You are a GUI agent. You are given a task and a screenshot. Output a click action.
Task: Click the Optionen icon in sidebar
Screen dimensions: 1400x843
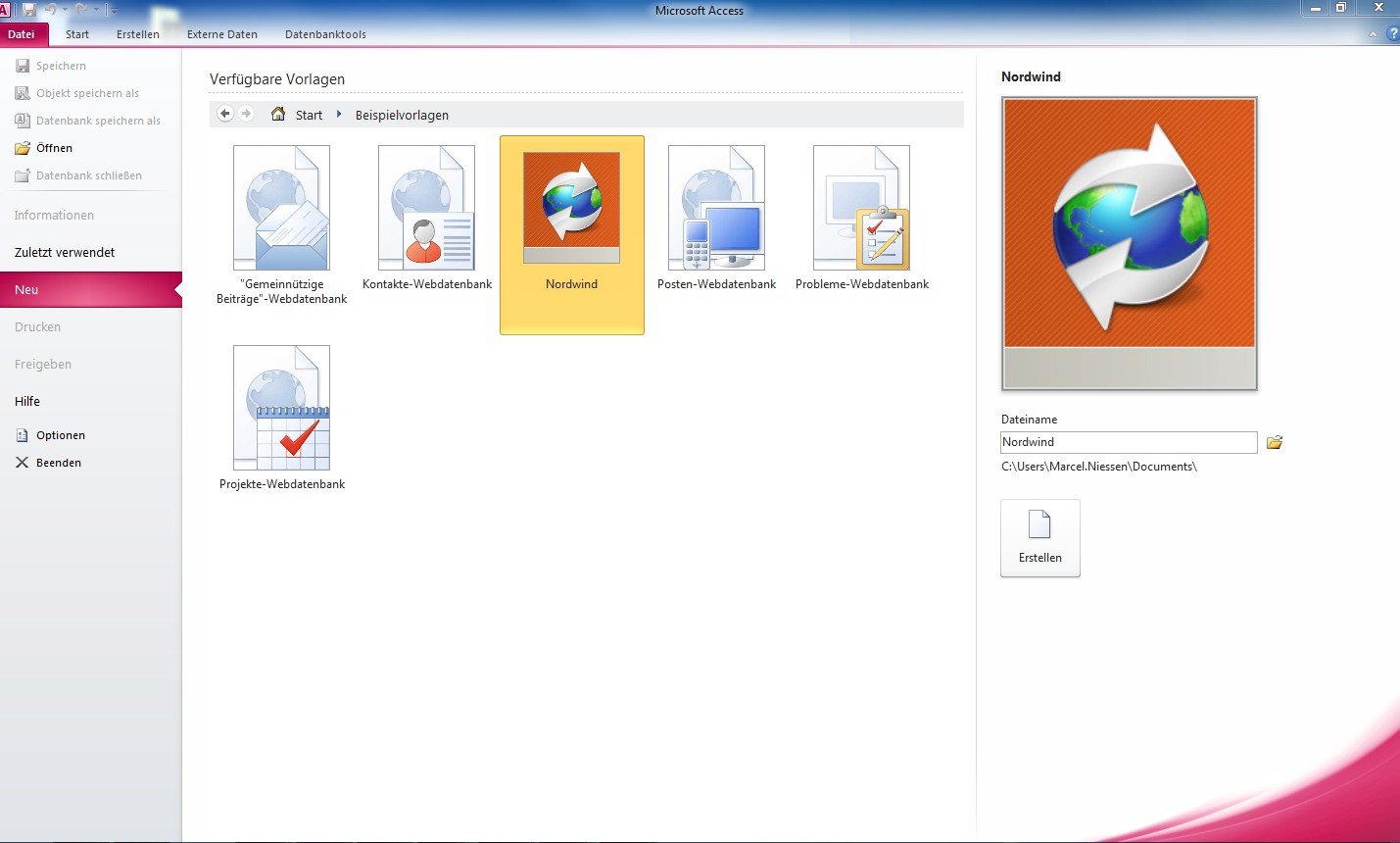click(x=23, y=435)
